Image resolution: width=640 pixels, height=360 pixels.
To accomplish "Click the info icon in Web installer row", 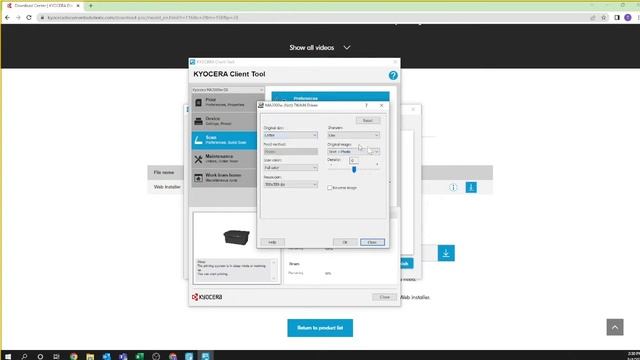I will (x=453, y=187).
